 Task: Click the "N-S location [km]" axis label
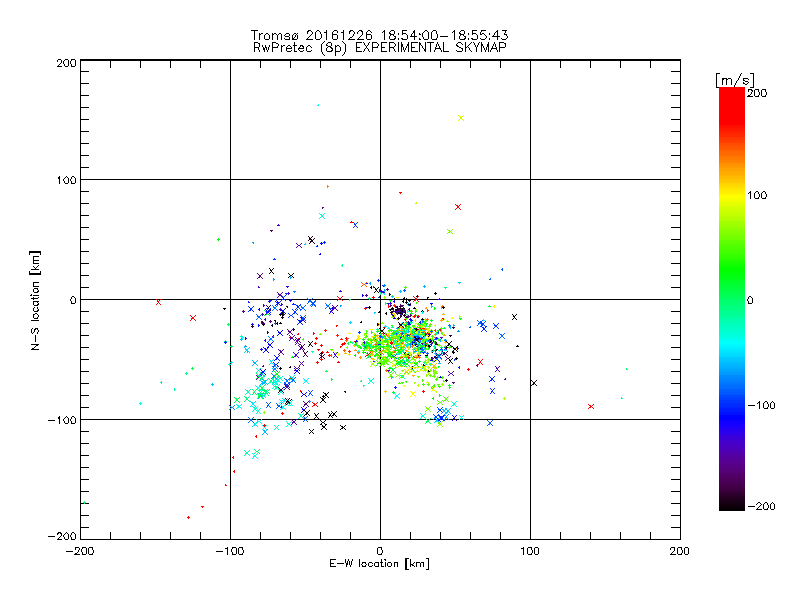[x=35, y=300]
